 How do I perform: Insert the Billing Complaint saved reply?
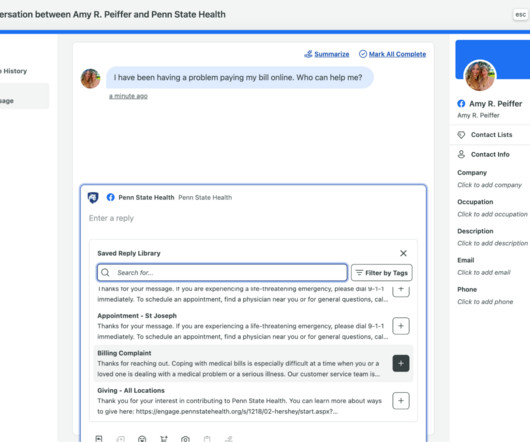401,363
